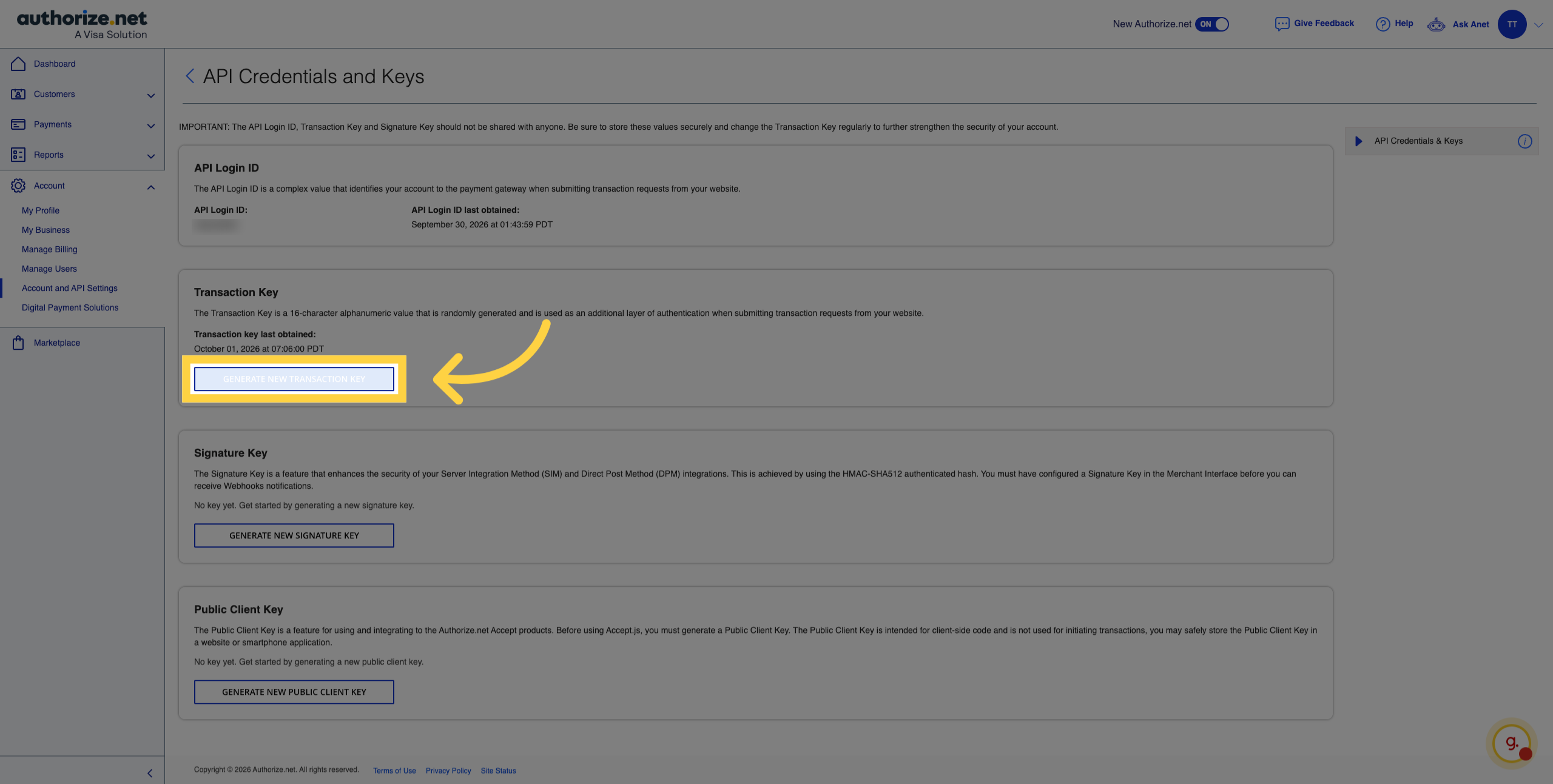Toggle the New Authorize.net switch
The image size is (1553, 784).
(1211, 24)
